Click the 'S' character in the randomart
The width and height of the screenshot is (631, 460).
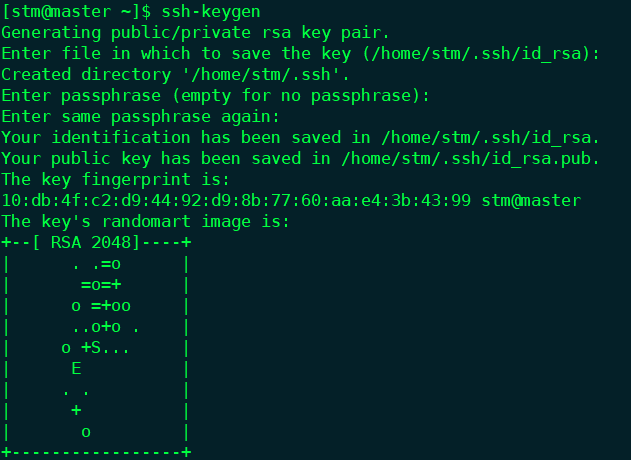[96, 348]
